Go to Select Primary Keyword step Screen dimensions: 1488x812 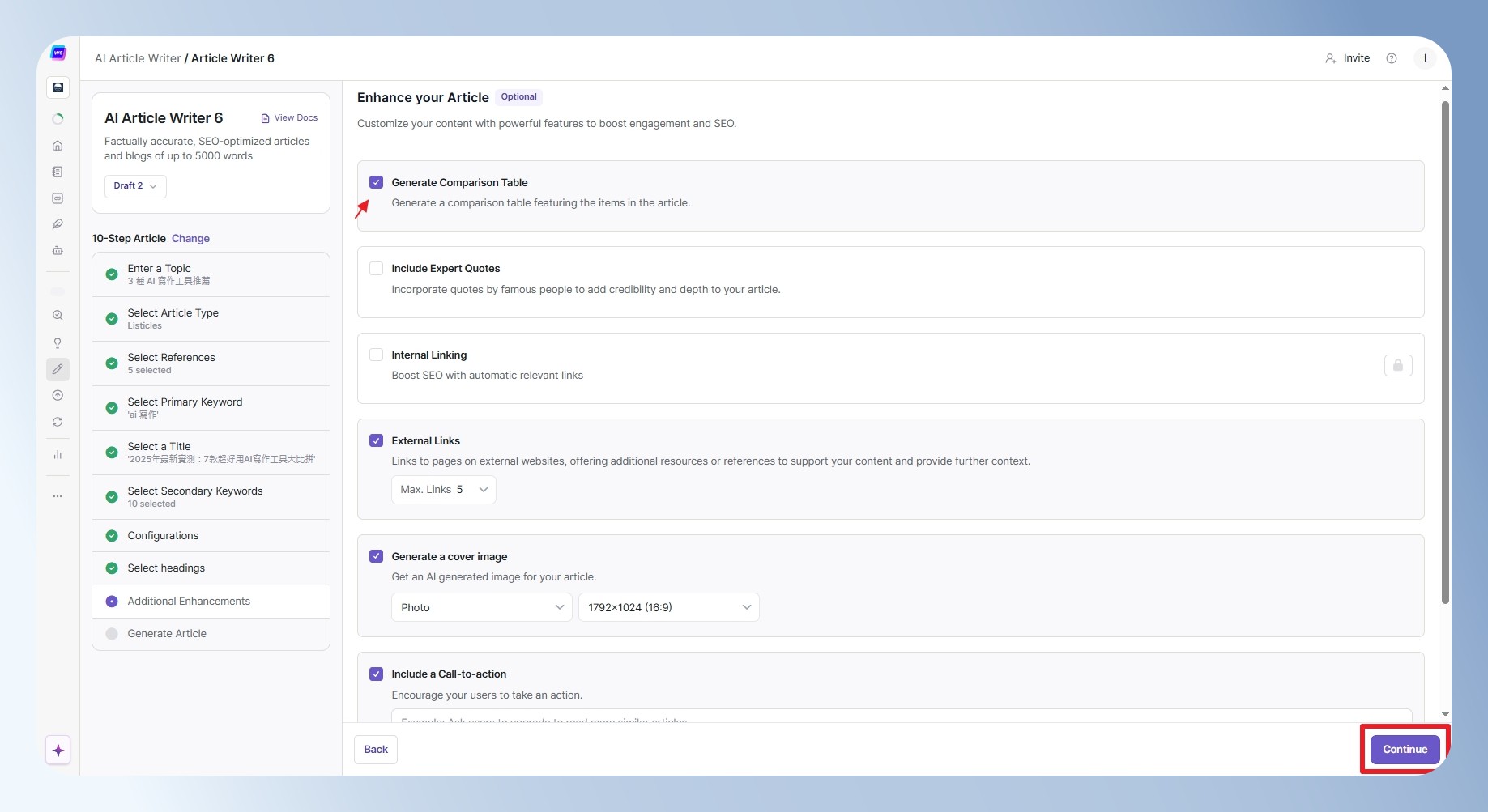(x=211, y=408)
